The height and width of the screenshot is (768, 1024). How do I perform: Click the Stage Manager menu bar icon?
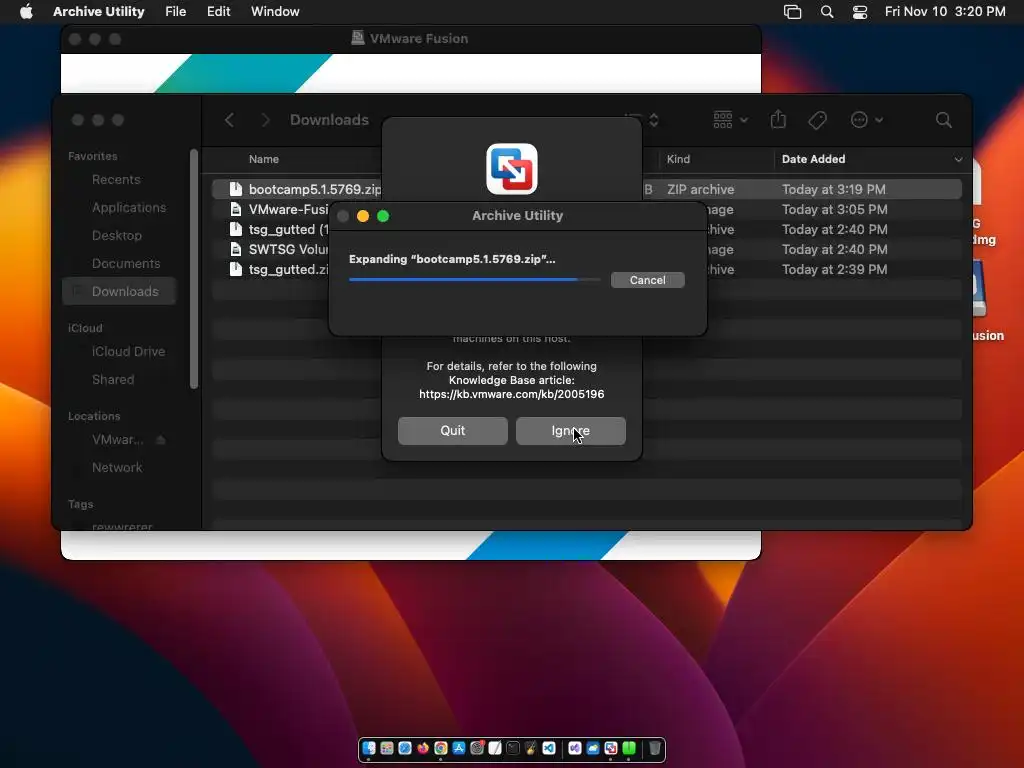(792, 12)
